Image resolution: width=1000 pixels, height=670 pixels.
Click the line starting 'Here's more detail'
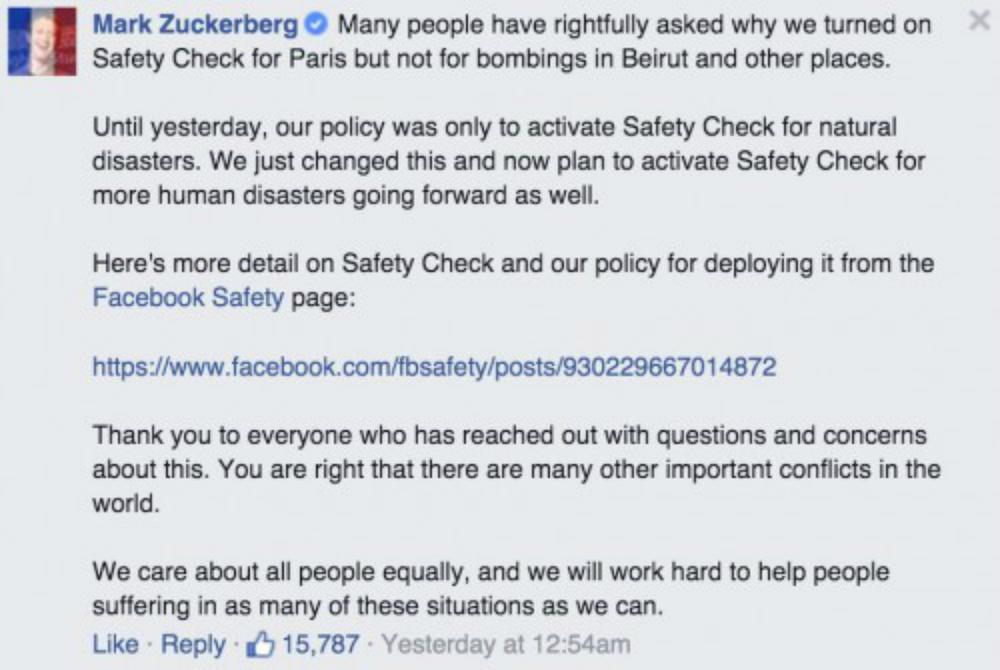(513, 264)
